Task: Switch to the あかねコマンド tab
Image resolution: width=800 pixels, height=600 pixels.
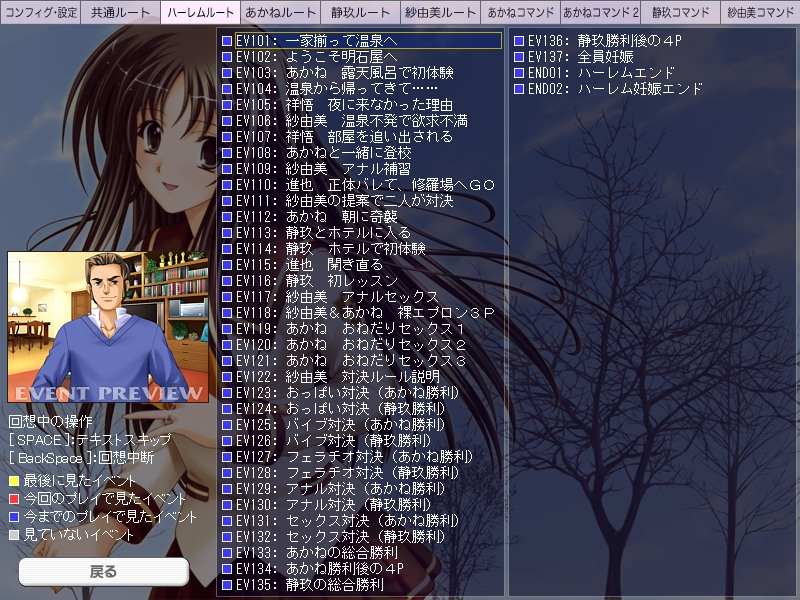Action: [520, 12]
